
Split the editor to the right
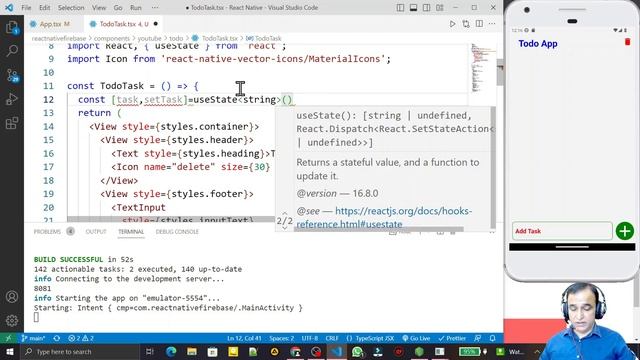479,24
